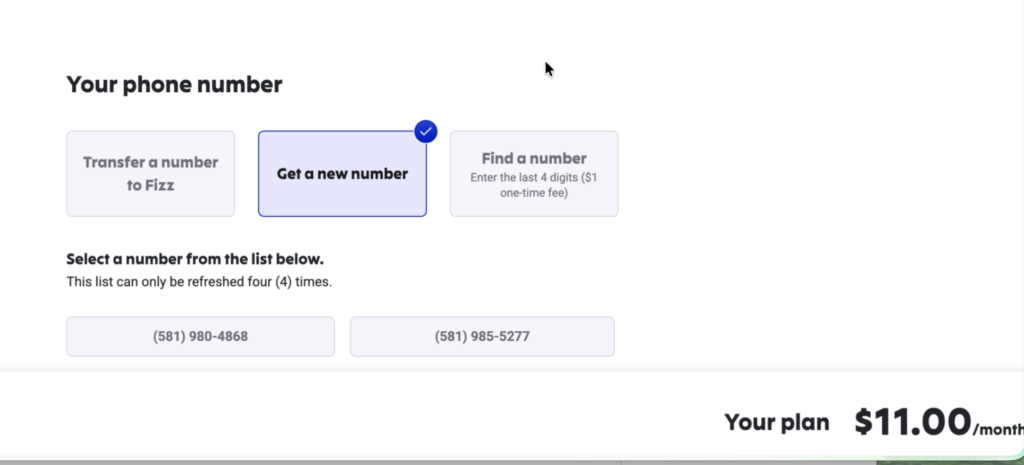Click the /month billing period text
The width and height of the screenshot is (1024, 465).
click(997, 428)
